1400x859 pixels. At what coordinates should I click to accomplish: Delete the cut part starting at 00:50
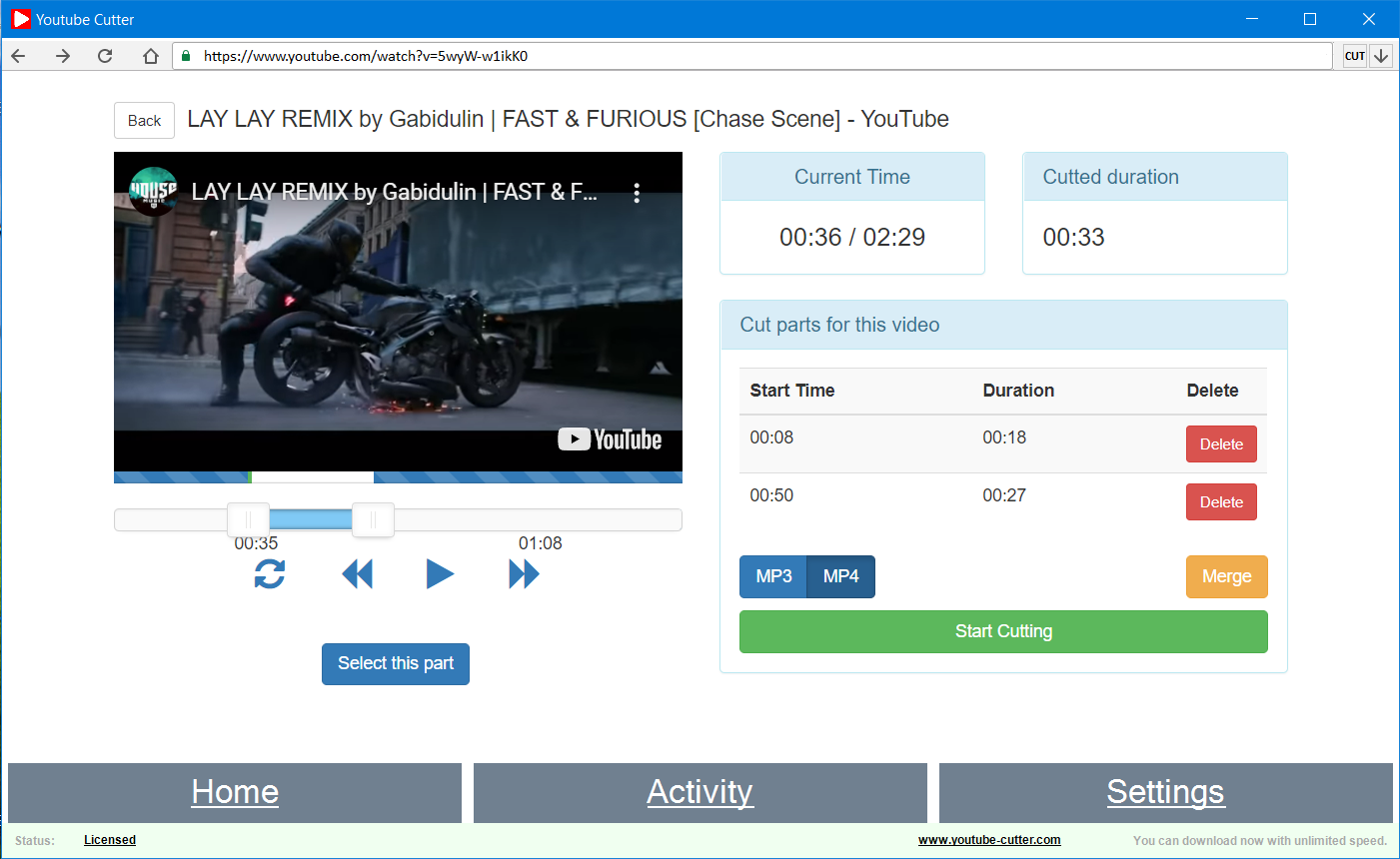tap(1221, 502)
